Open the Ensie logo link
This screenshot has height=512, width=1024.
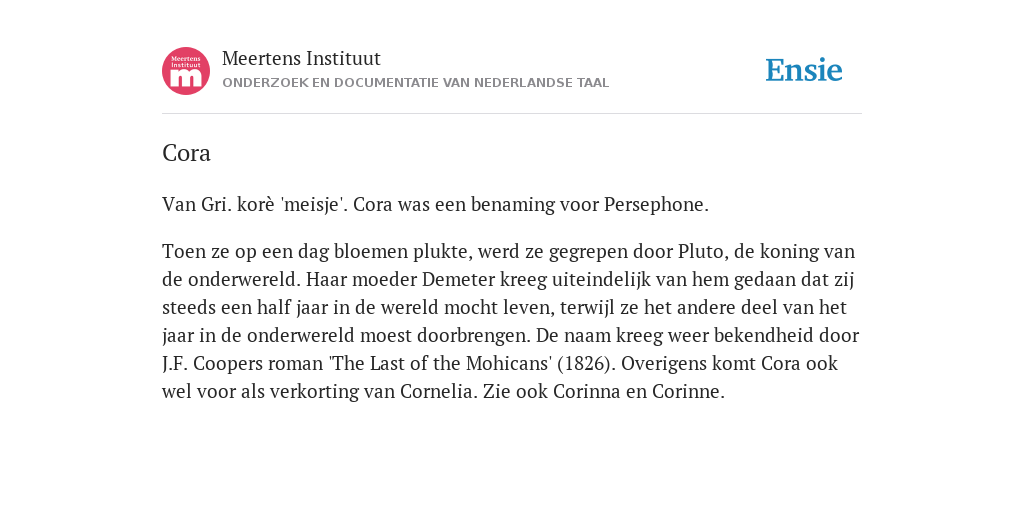804,70
